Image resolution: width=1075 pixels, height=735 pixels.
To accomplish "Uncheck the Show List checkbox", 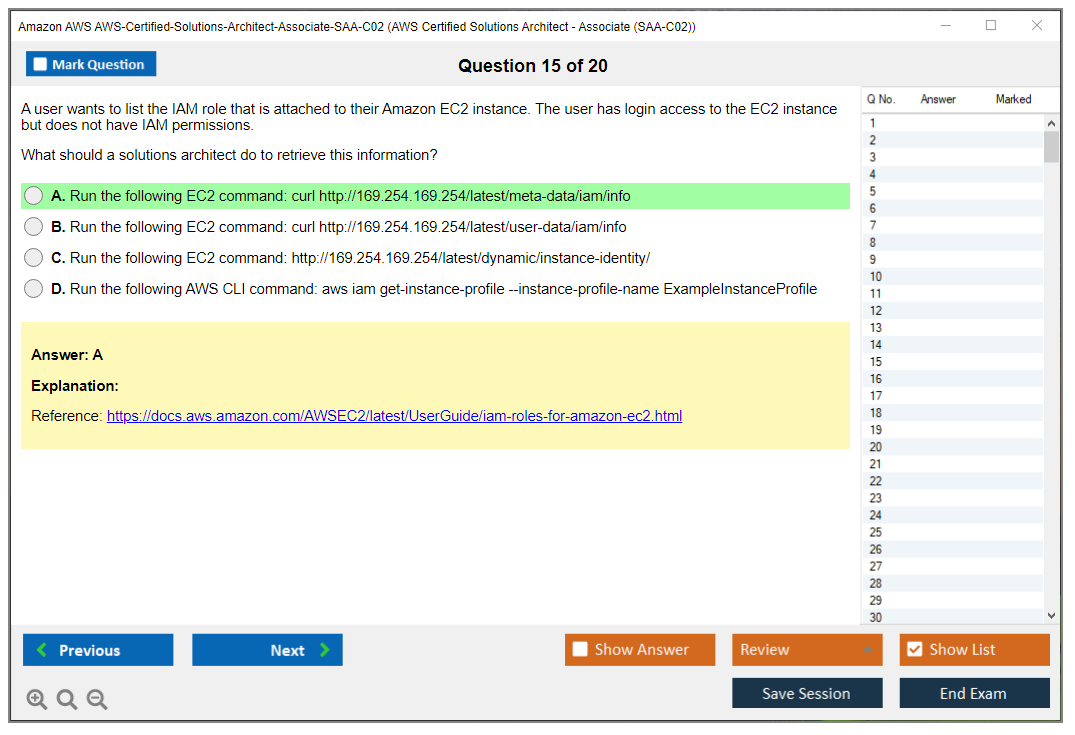I will (914, 650).
